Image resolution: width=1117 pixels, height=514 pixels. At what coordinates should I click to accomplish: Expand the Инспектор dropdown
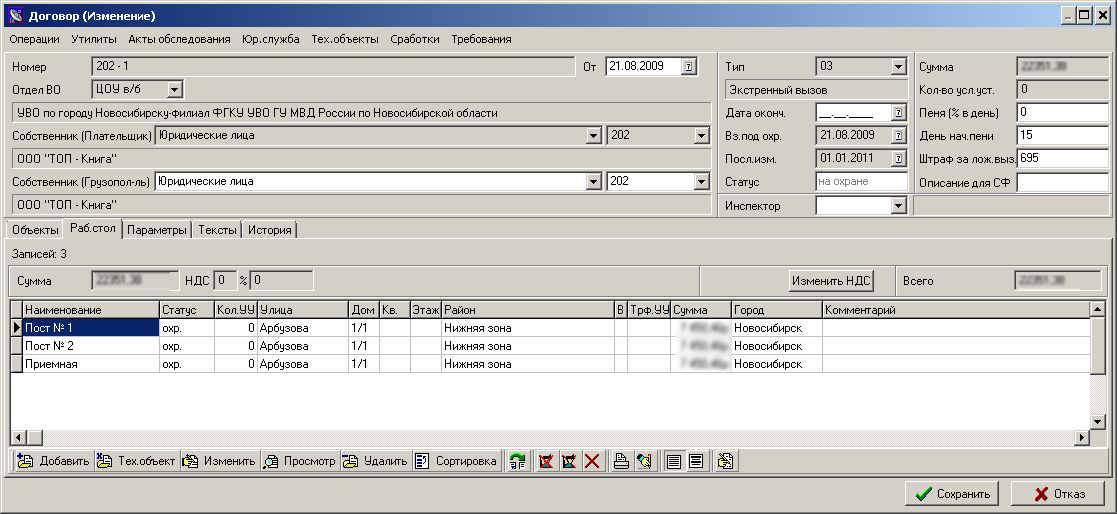898,206
